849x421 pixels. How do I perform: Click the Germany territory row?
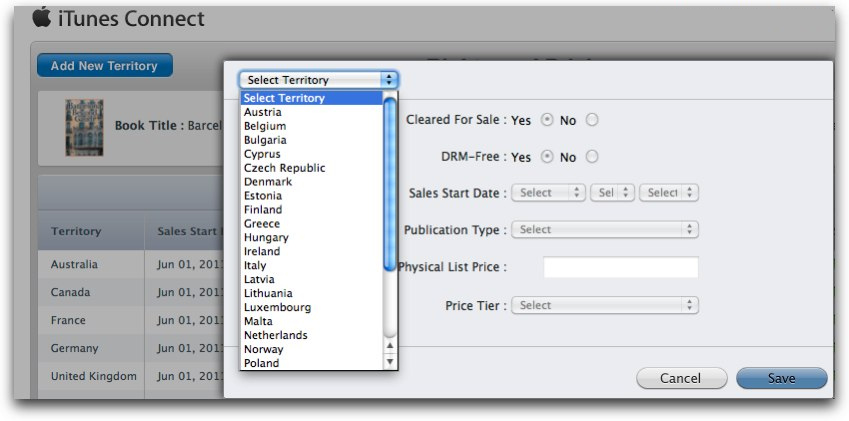coord(131,348)
